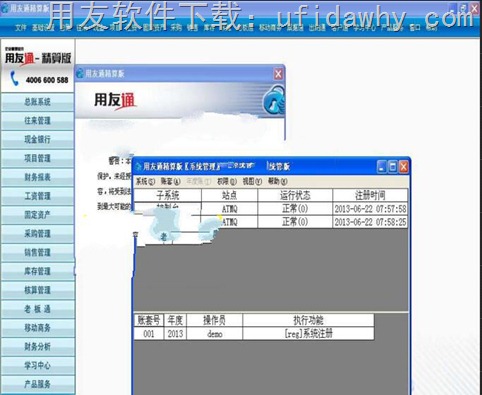Minimize the 系统管理 window
This screenshot has height=395, width=482.
coord(382,167)
